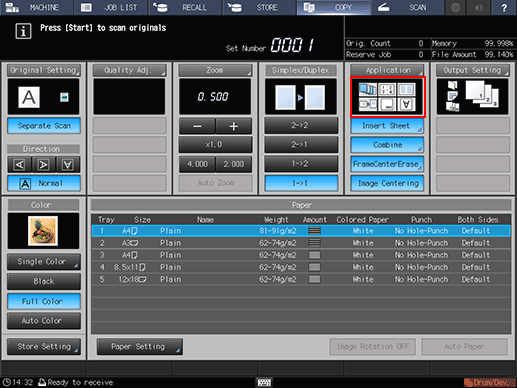The width and height of the screenshot is (517, 388).
Task: Open the keyboard icon in the status bar
Action: [x=264, y=382]
